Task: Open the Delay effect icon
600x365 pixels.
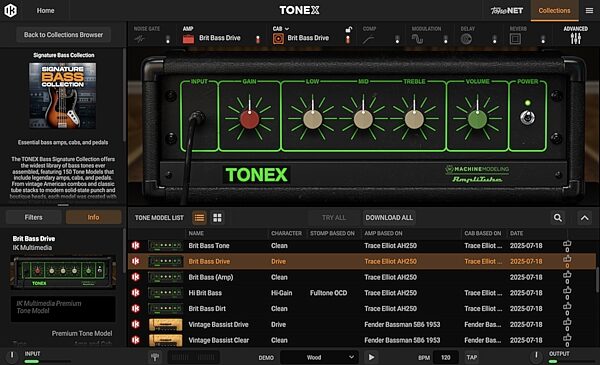Action: click(x=466, y=39)
